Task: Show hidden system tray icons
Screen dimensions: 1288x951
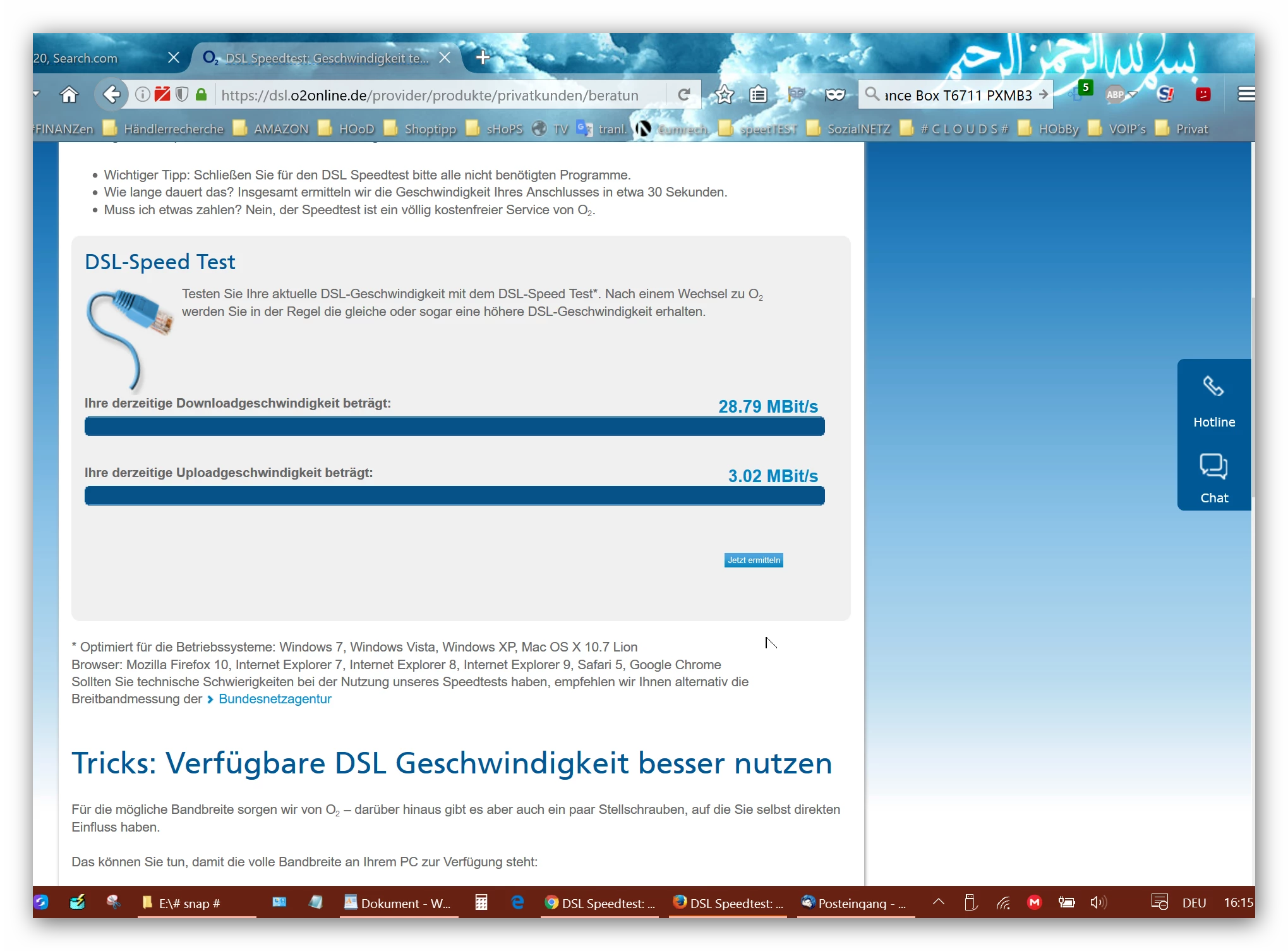Action: (x=939, y=902)
